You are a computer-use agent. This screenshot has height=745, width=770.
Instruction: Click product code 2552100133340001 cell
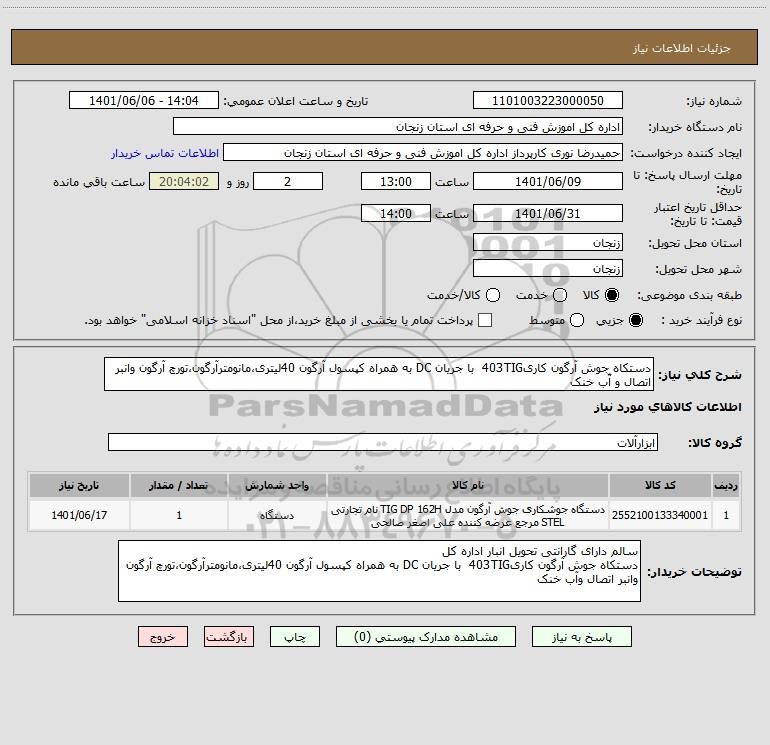click(660, 515)
